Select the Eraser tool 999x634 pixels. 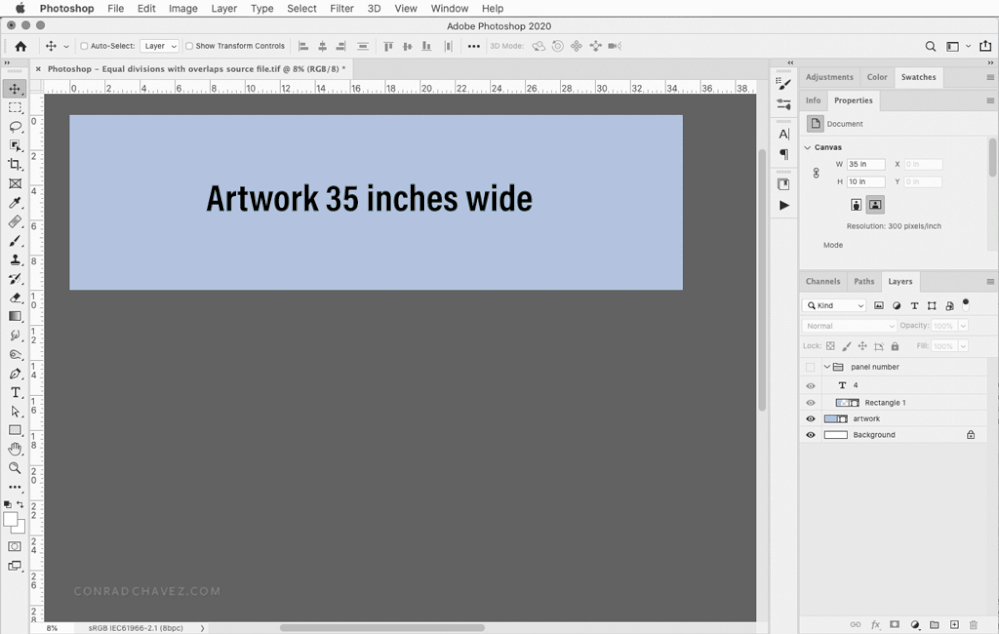[x=15, y=298]
